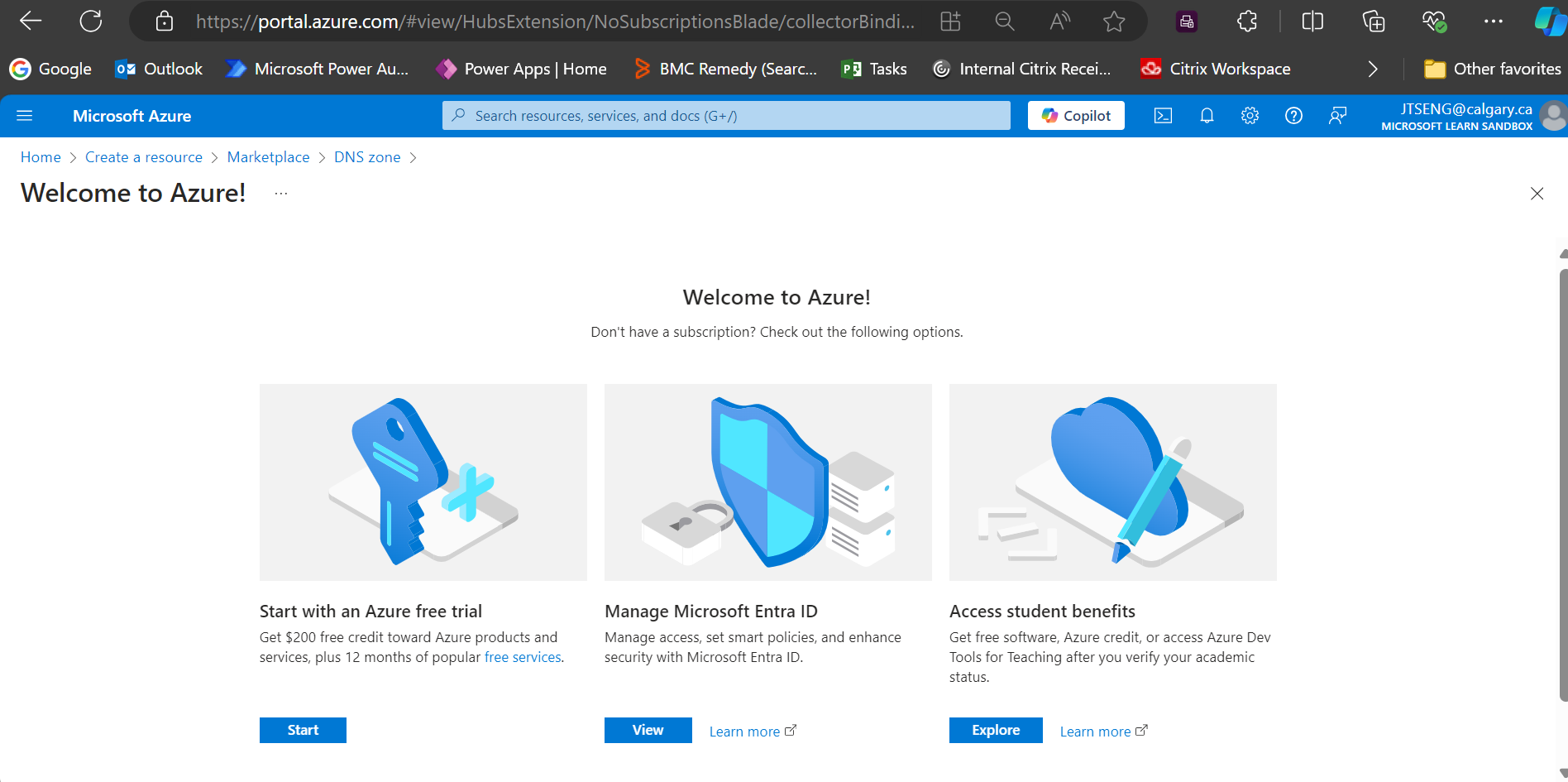Open Azure portal settings gear

[1250, 116]
